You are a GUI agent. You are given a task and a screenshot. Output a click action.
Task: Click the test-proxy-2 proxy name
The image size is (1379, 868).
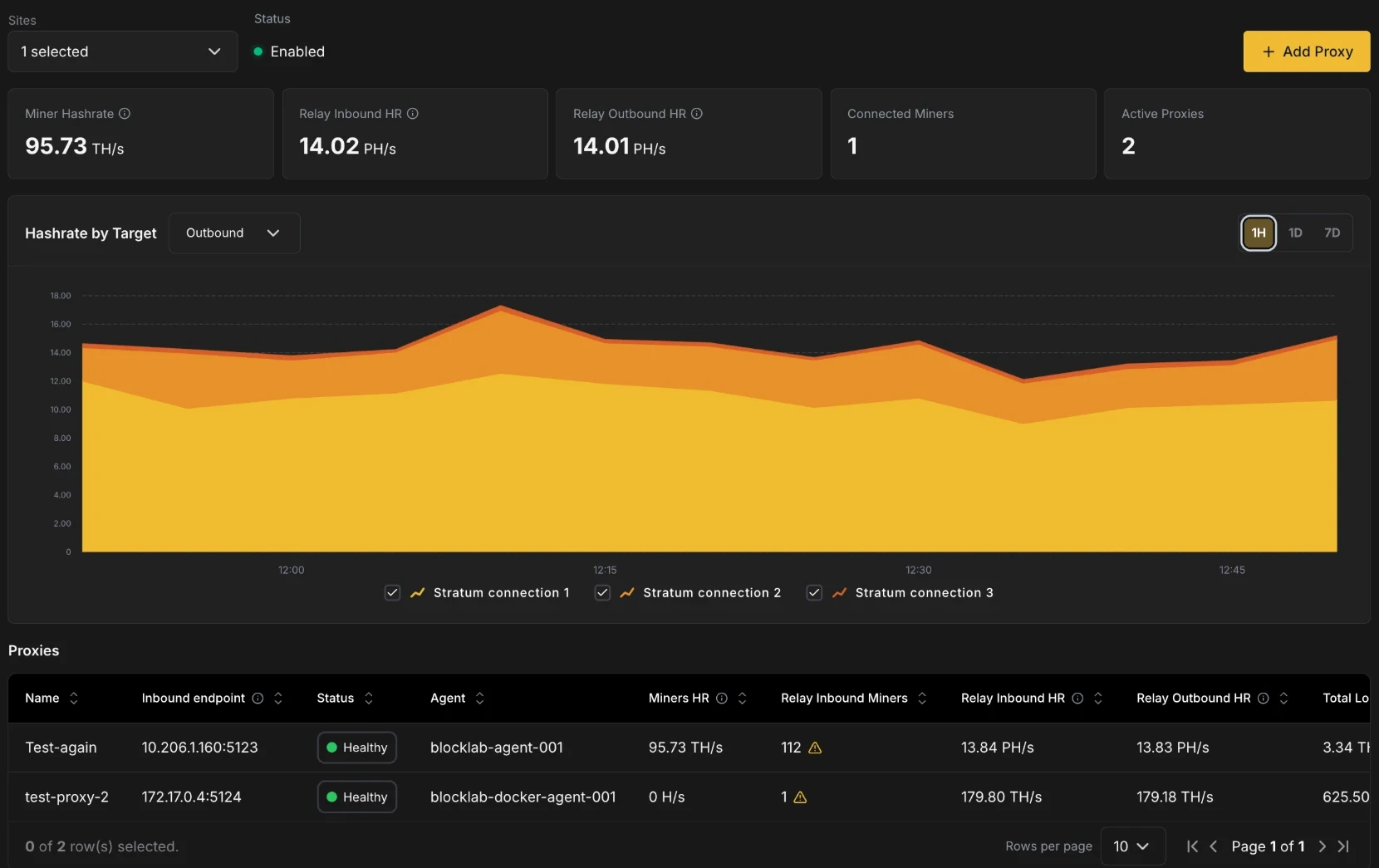pyautogui.click(x=66, y=797)
